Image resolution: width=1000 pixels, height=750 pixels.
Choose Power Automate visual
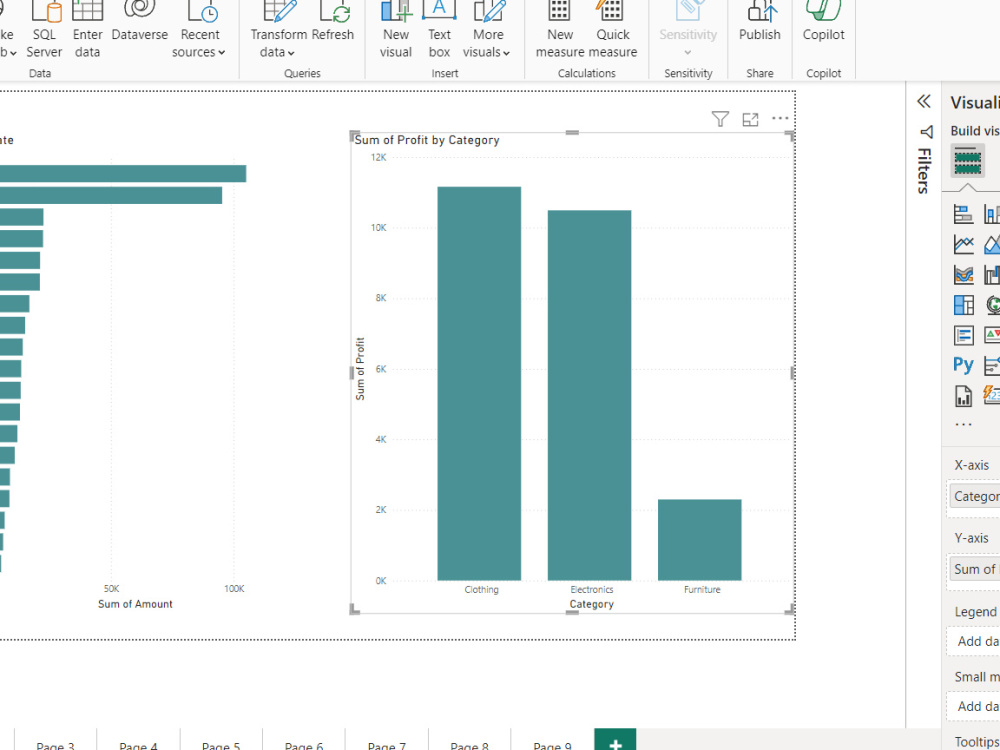992,395
